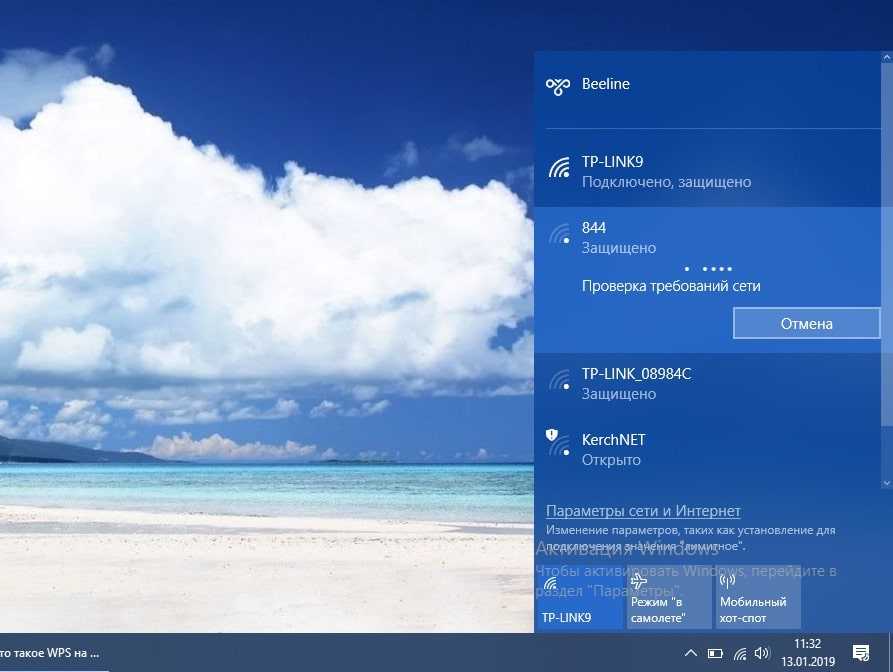Screen dimensions: 893x672
Task: Click the Wi-Fi signal icon beside 844
Action: click(559, 237)
